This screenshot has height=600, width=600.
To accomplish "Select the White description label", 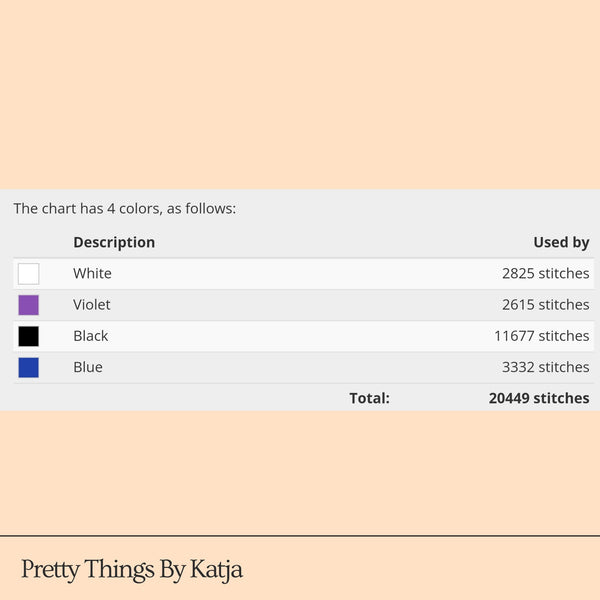I will coord(92,274).
